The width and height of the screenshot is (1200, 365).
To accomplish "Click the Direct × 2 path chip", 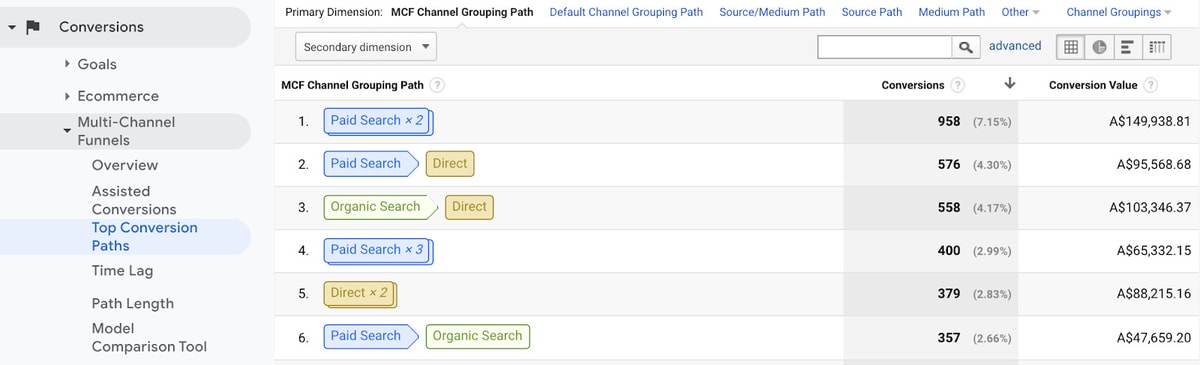I will click(360, 293).
